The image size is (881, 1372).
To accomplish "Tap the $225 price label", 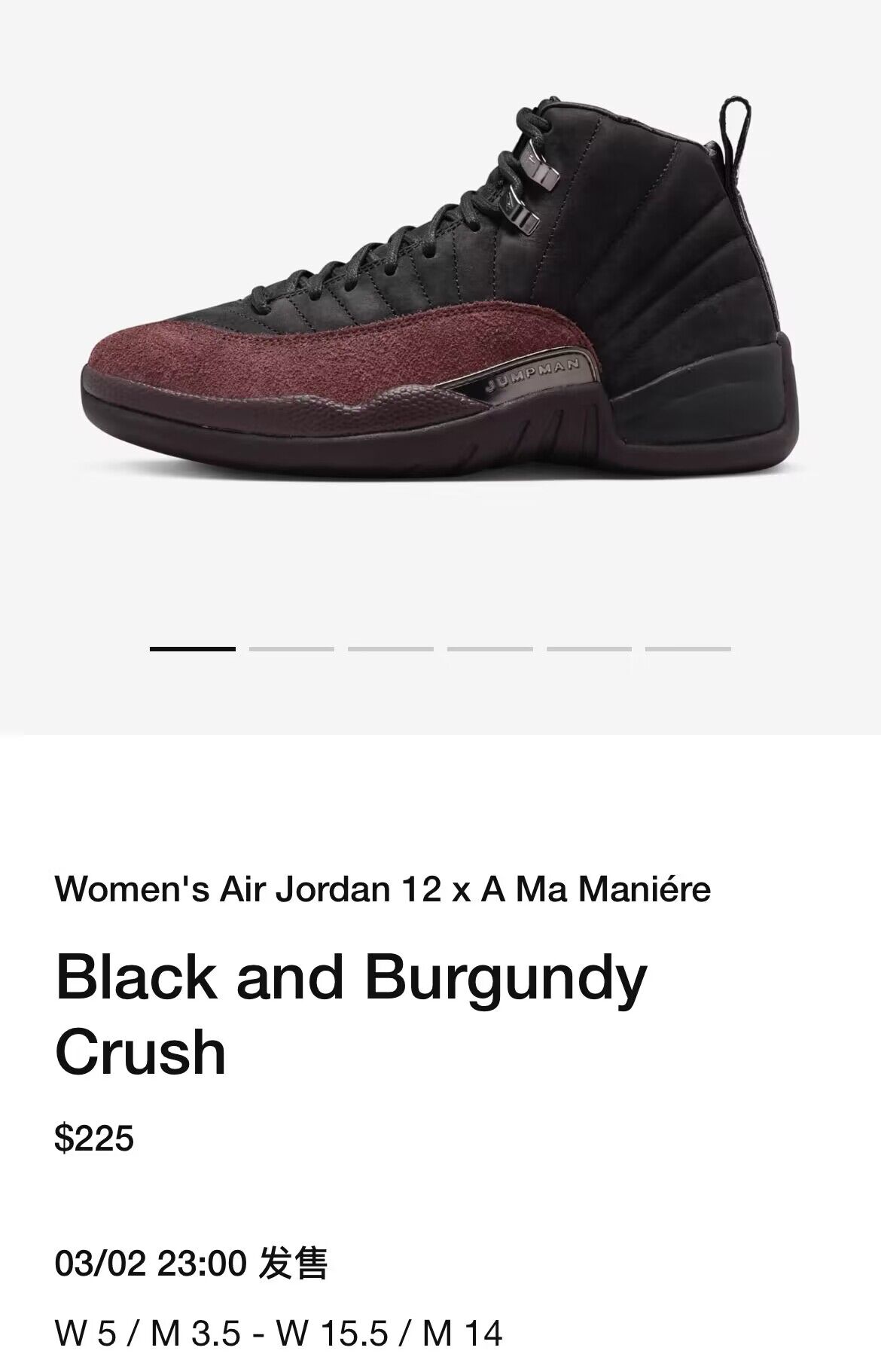I will [94, 1138].
